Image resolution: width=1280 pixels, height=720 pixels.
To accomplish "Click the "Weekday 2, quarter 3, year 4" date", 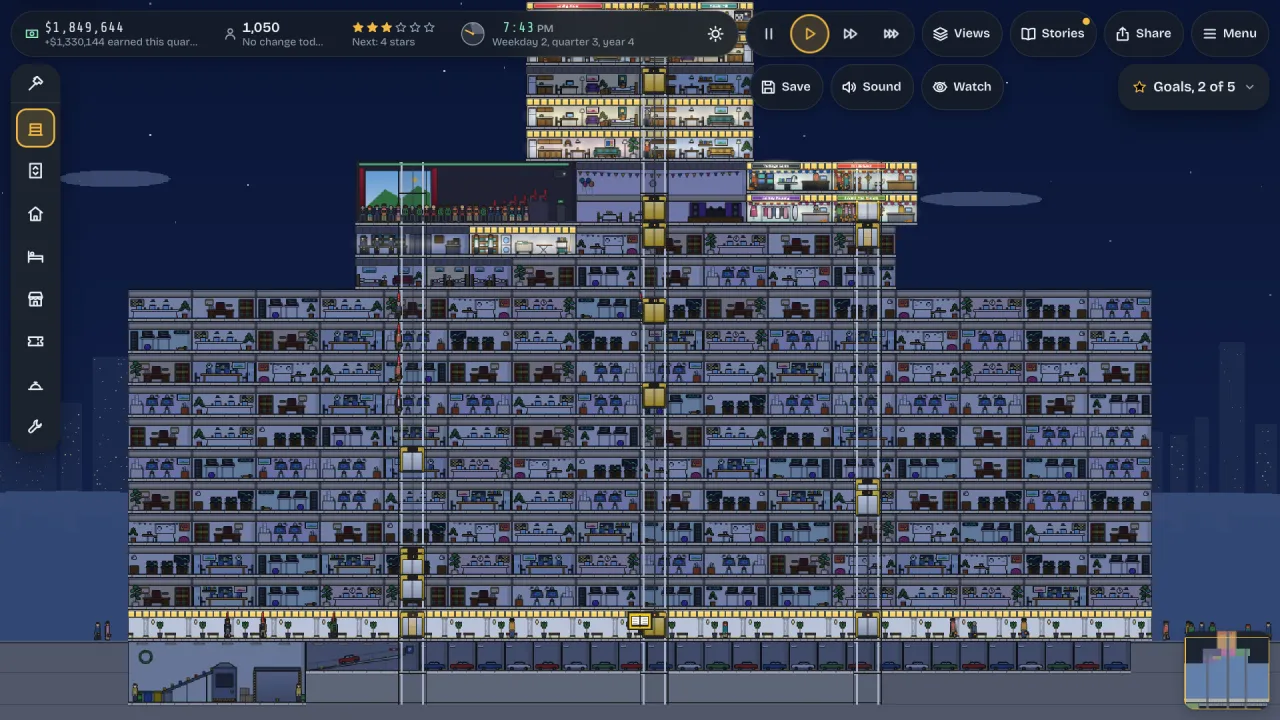I will [563, 42].
